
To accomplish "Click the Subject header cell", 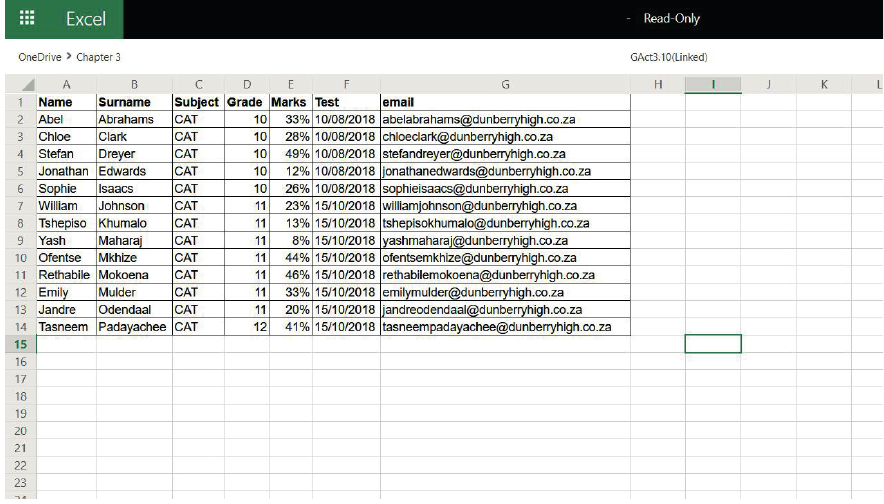I will (198, 102).
